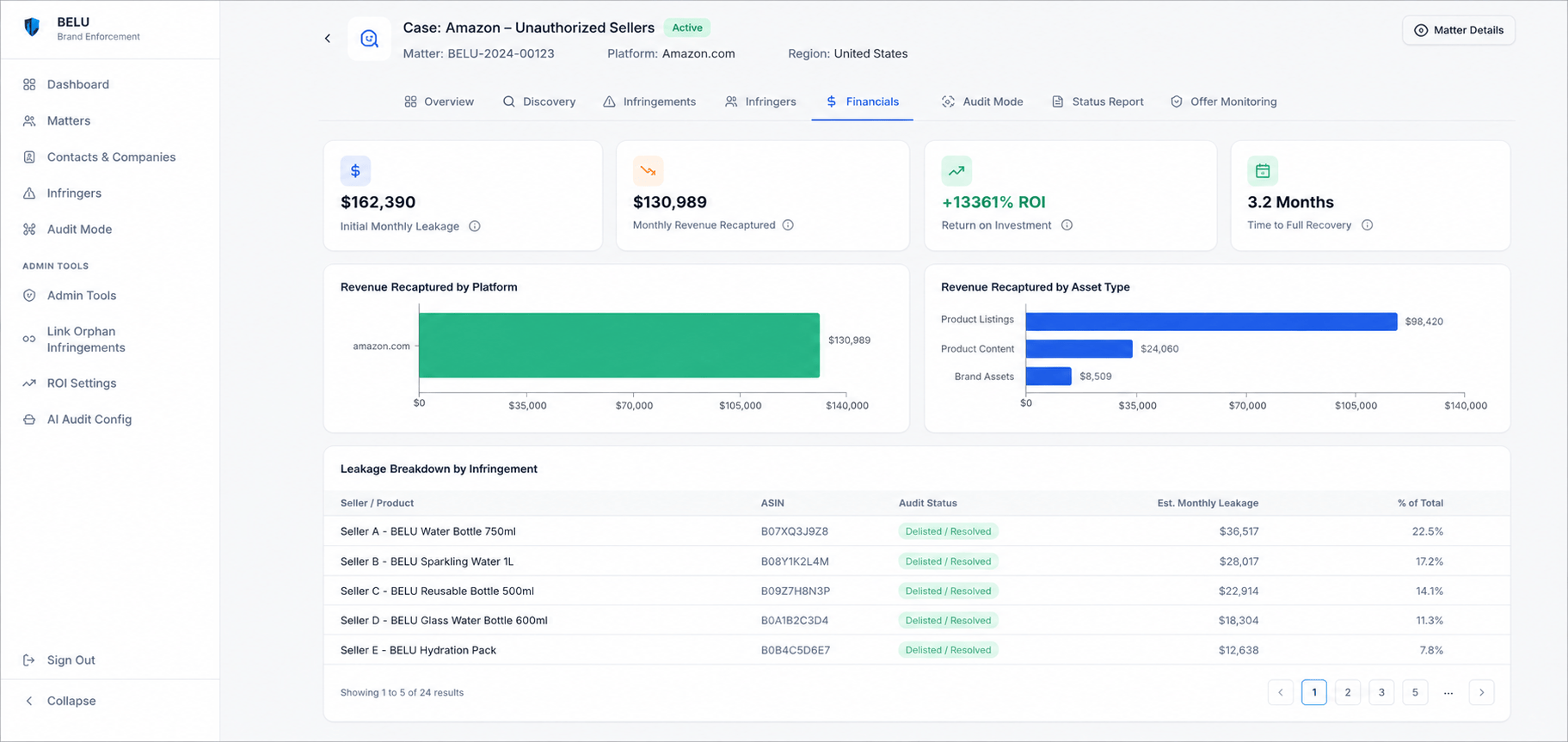Click the calendar icon on recovery card
The width and height of the screenshot is (1568, 742).
[x=1263, y=171]
